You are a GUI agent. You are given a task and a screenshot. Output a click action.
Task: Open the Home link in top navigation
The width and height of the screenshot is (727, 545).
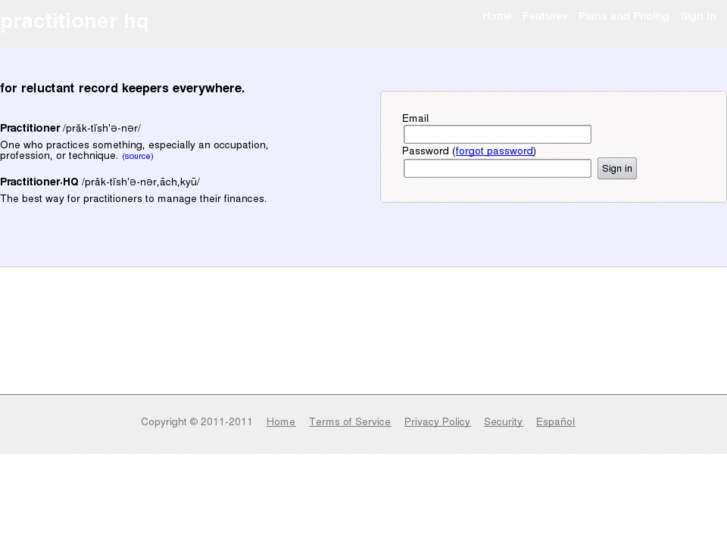pyautogui.click(x=497, y=16)
